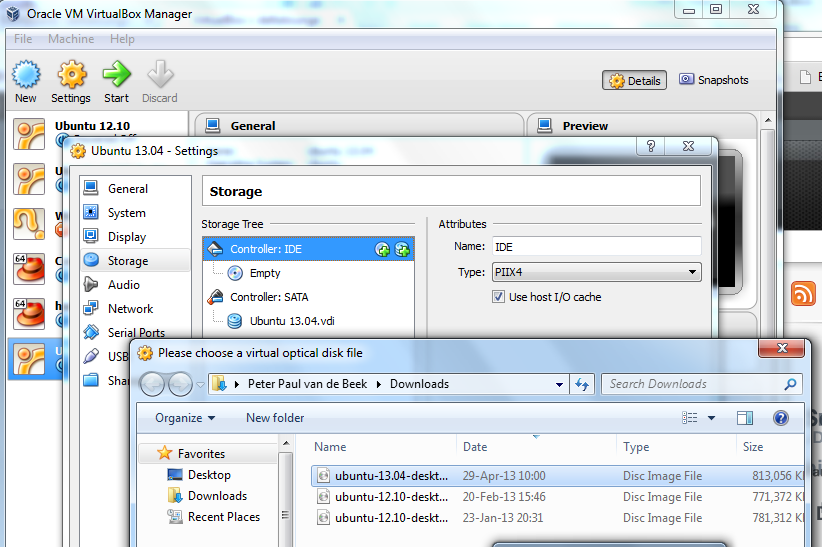Click Peter Paul van de Beek breadcrumb
Viewport: 822px width, 547px height.
point(307,384)
